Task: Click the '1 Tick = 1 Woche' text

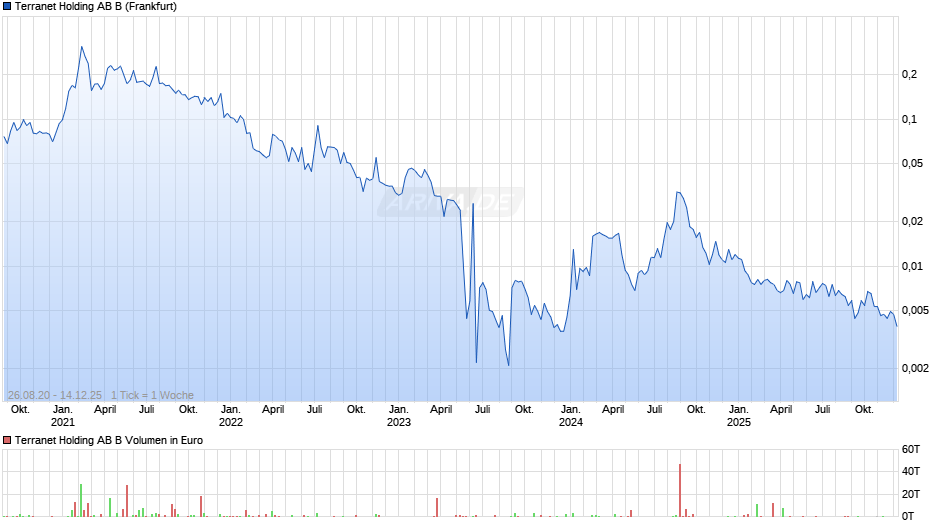Action: click(x=152, y=395)
